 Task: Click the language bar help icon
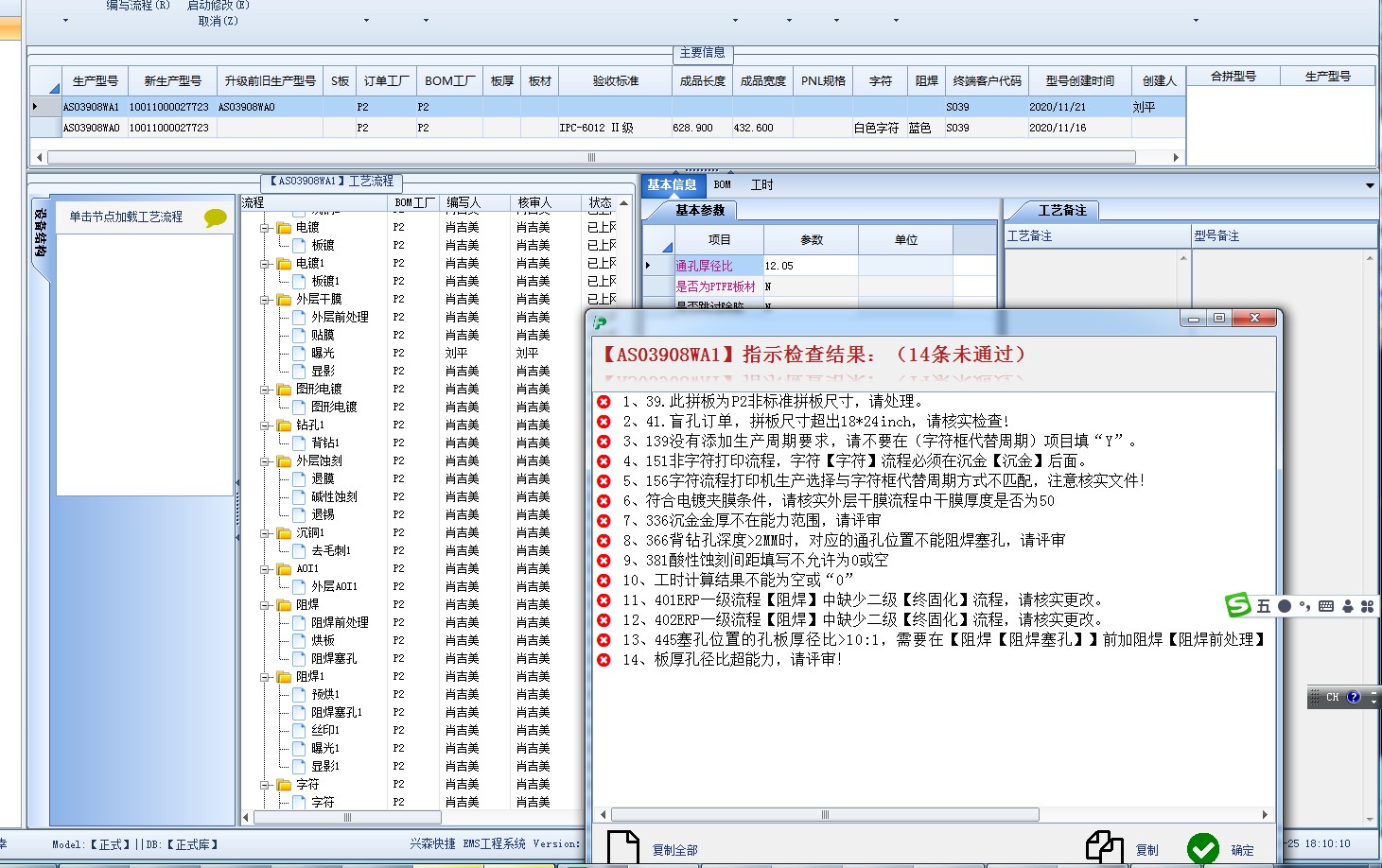(x=1354, y=697)
